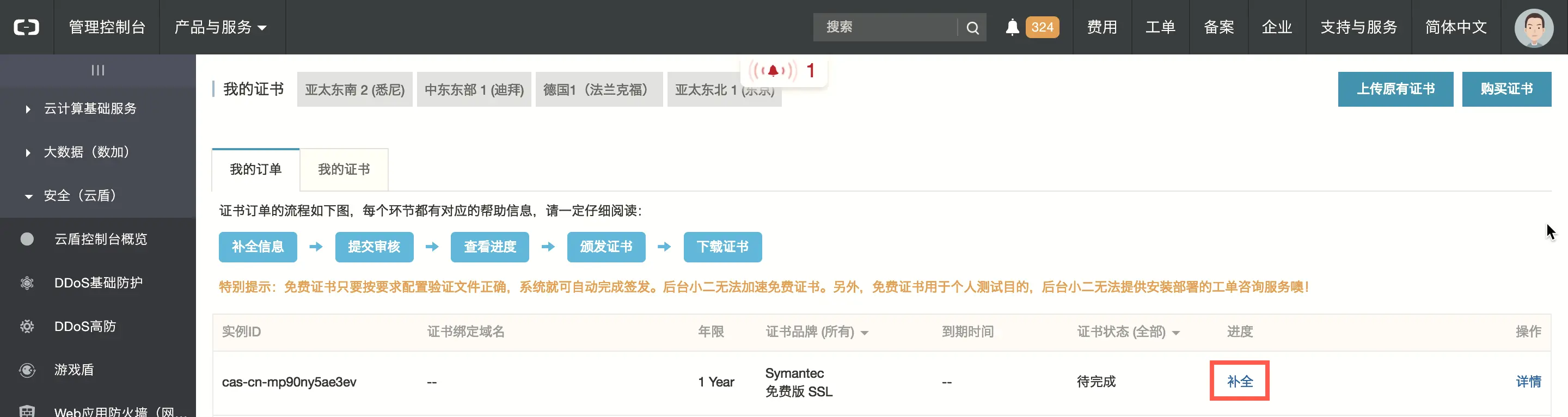Screen dimensions: 1568x417
Task: Click the DDoS高防 gear icon
Action: click(x=27, y=327)
